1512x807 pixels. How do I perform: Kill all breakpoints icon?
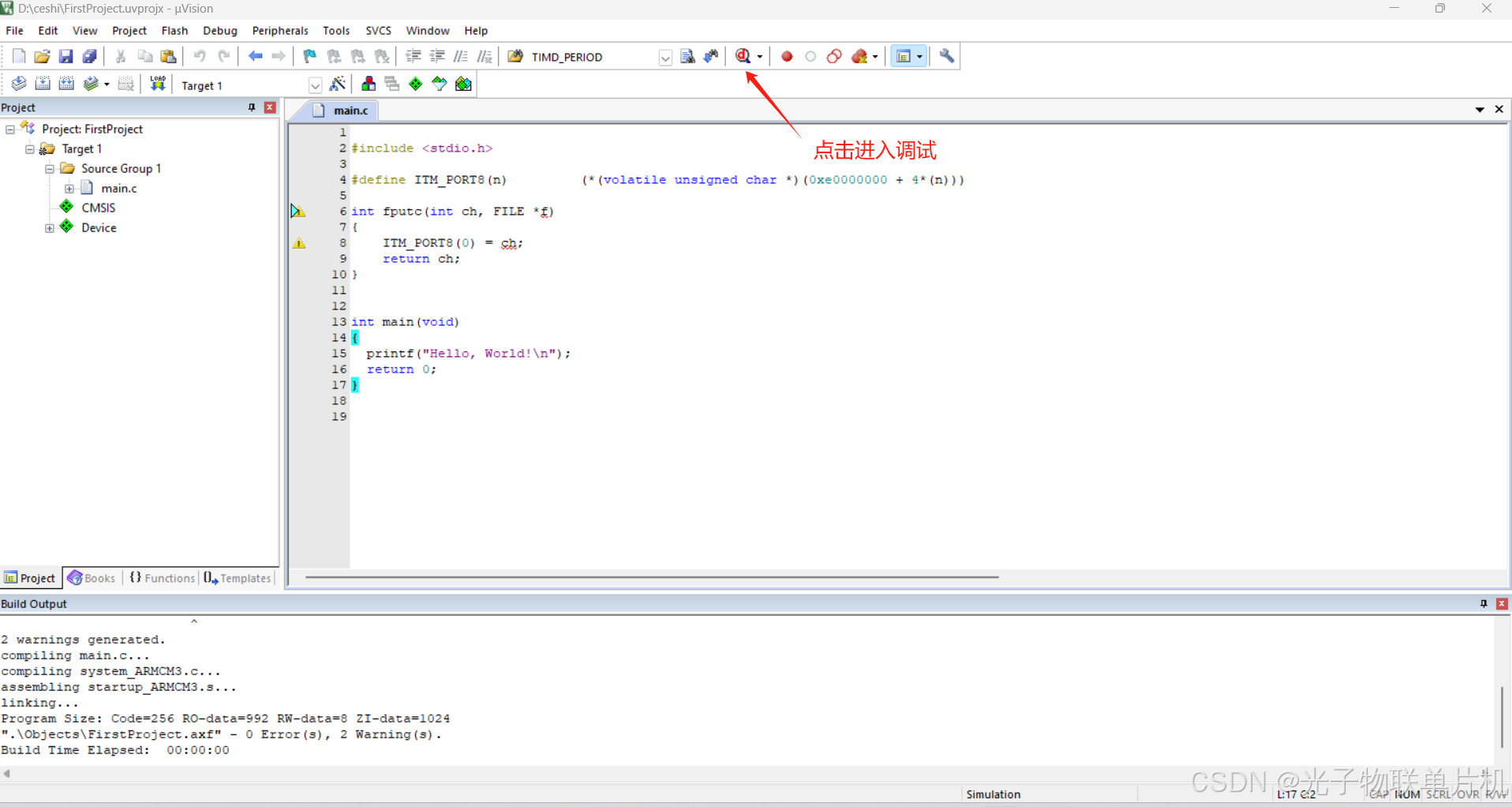point(859,56)
